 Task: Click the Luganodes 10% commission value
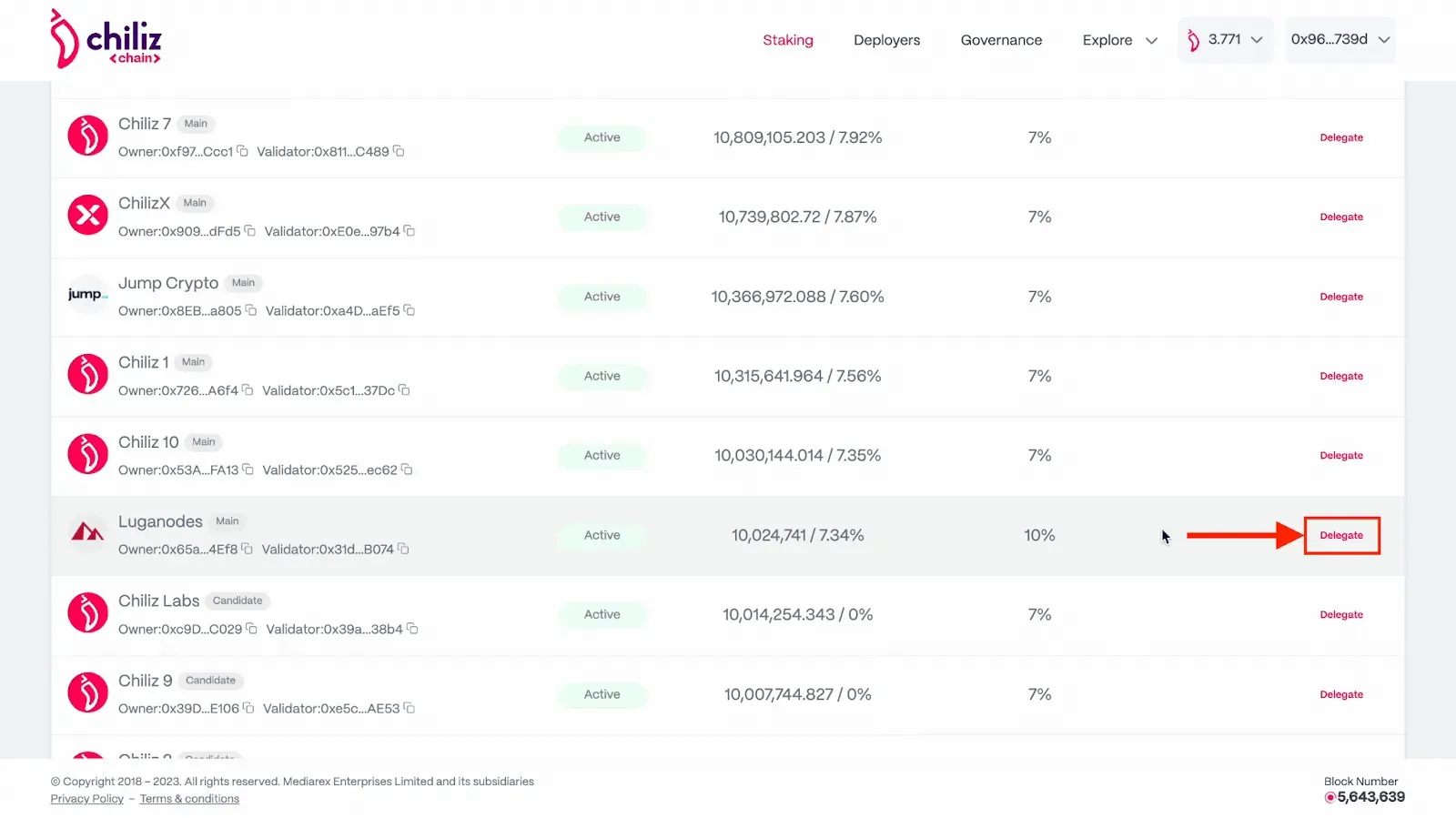click(1039, 535)
